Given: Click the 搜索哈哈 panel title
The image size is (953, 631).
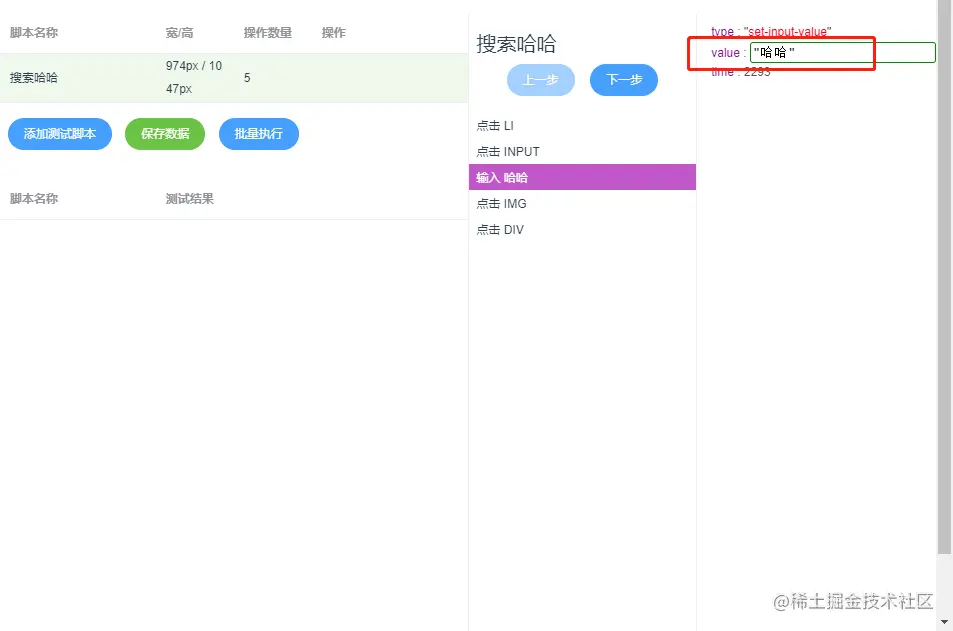Looking at the screenshot, I should pyautogui.click(x=515, y=43).
